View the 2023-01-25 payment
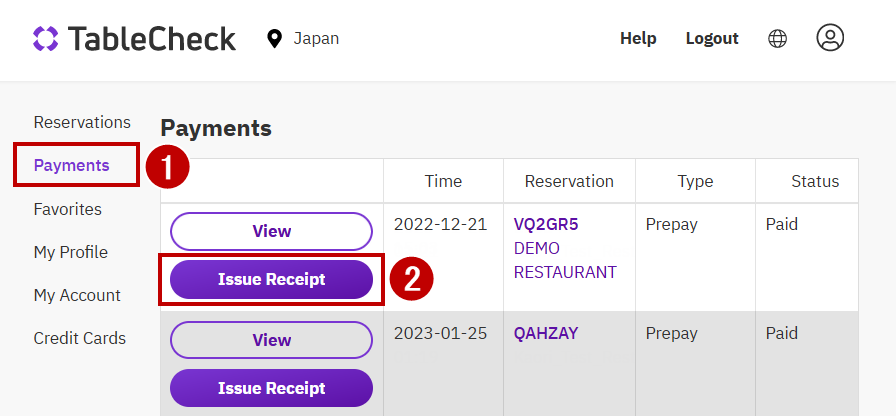 pyautogui.click(x=271, y=340)
